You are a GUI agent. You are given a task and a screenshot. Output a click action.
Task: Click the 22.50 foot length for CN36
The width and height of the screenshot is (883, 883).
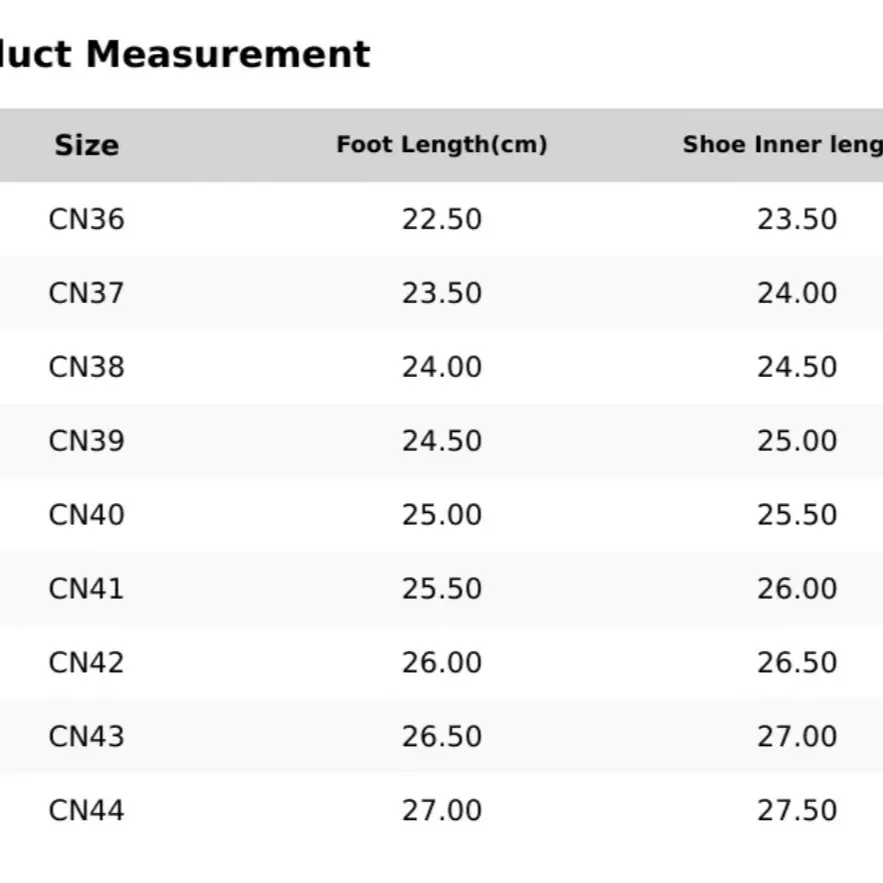pos(441,219)
